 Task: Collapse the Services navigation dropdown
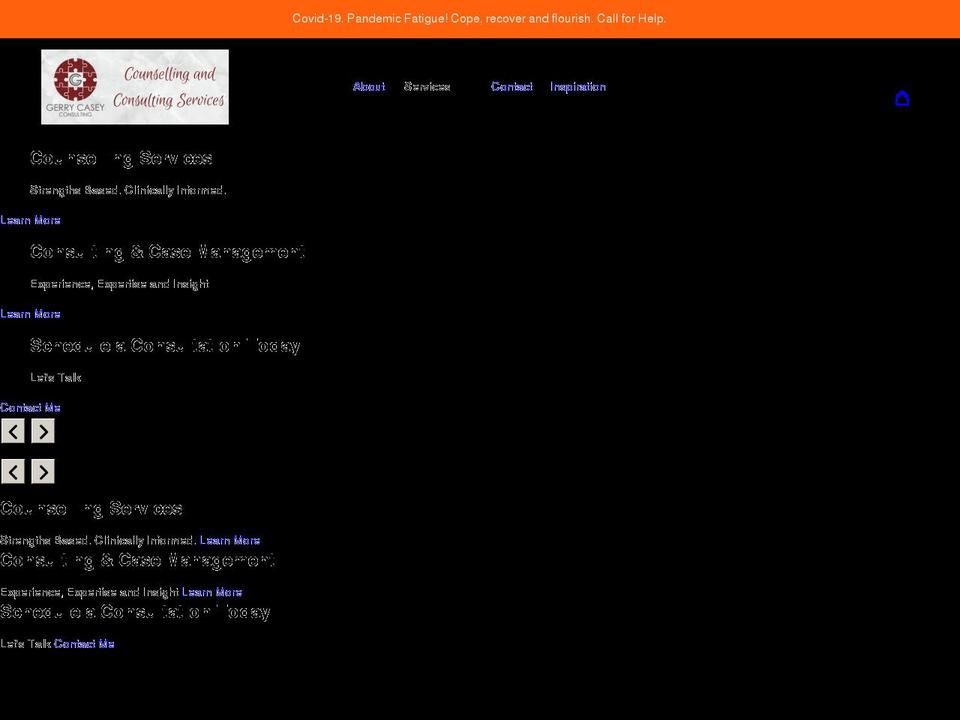point(428,86)
